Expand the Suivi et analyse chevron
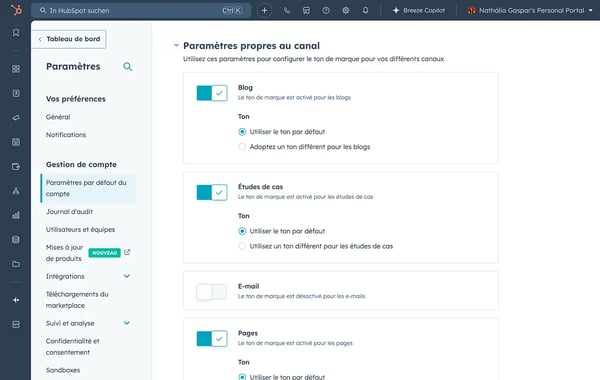 (127, 323)
